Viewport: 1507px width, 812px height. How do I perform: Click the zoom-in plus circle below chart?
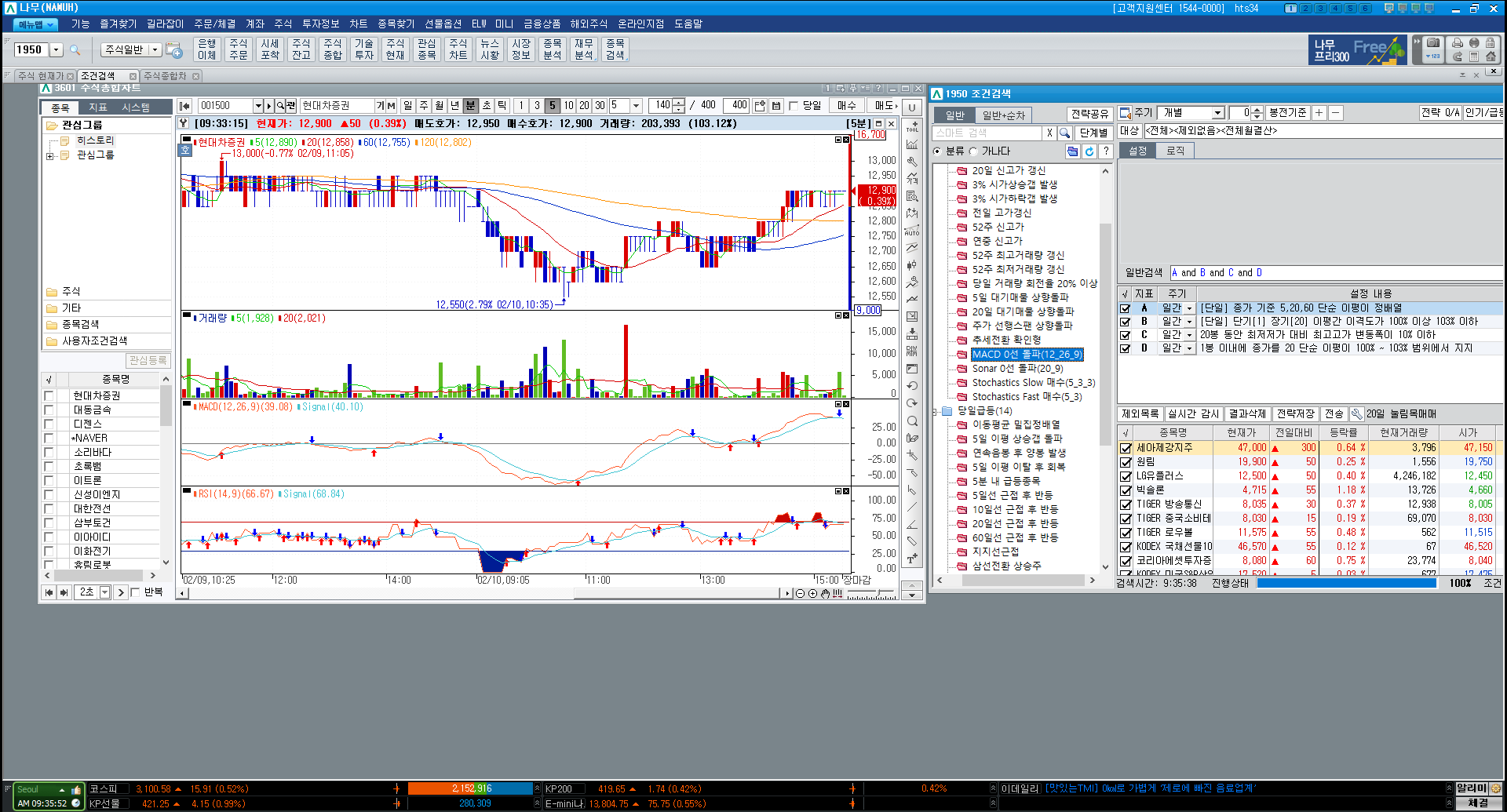pyautogui.click(x=812, y=594)
